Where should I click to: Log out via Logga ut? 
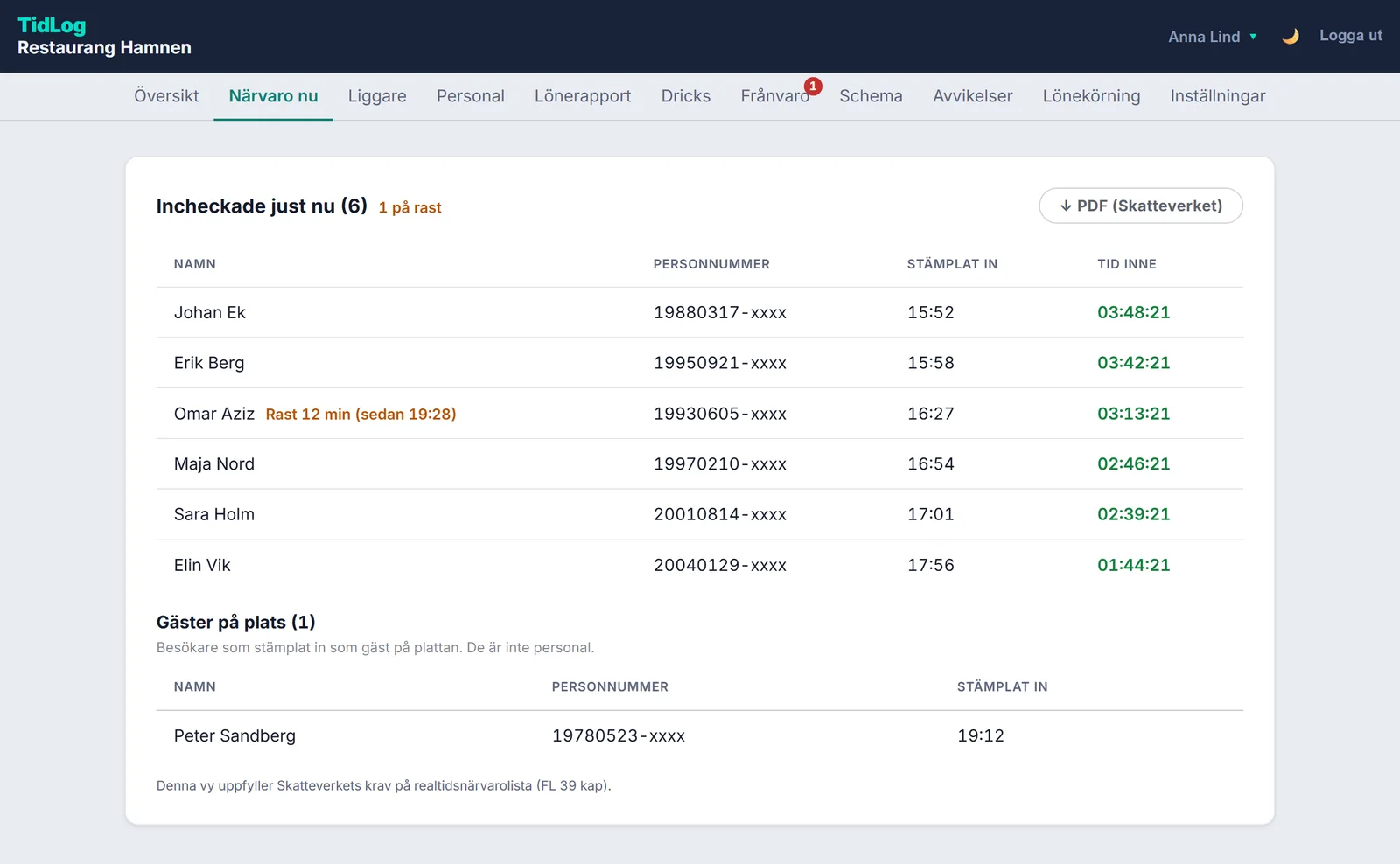1350,36
